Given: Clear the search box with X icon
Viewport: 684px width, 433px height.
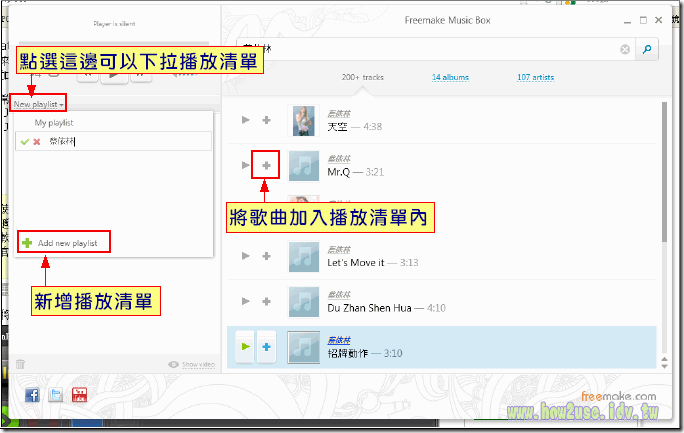Looking at the screenshot, I should point(625,49).
